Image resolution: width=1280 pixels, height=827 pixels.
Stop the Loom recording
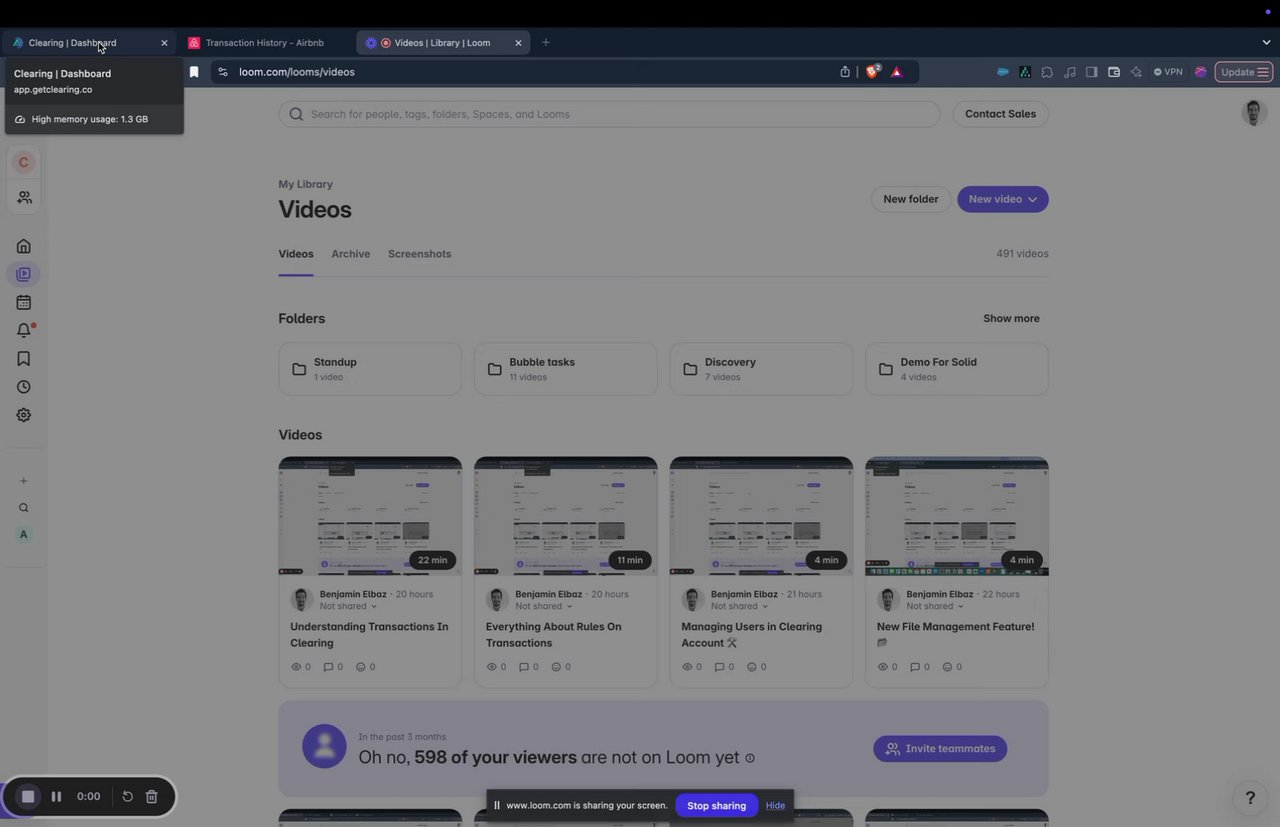(28, 797)
